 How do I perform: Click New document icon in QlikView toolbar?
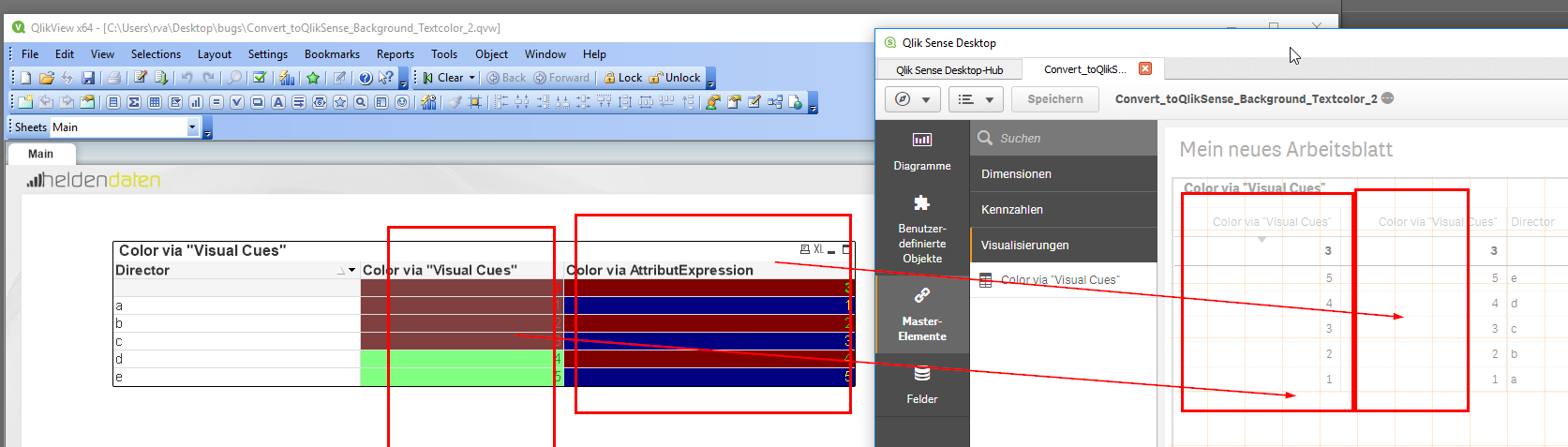(x=25, y=78)
